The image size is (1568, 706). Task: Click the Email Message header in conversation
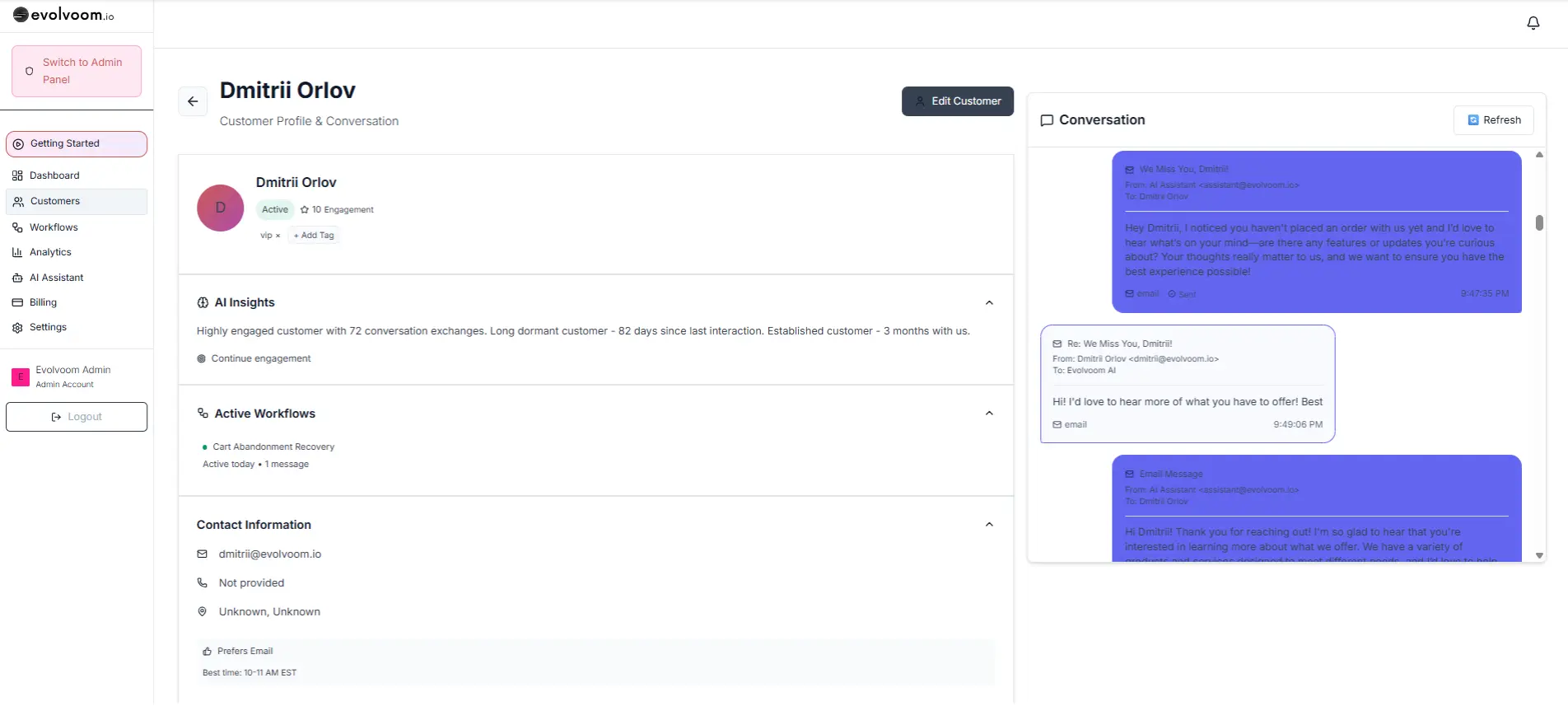point(1171,475)
